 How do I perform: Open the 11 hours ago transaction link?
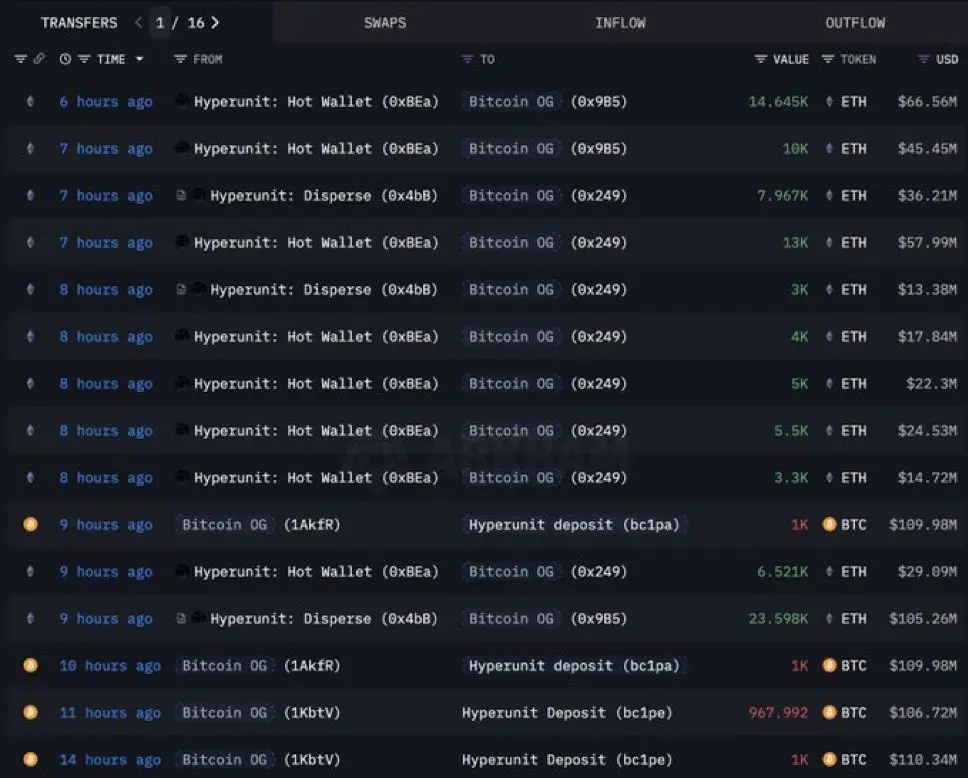pyautogui.click(x=110, y=713)
